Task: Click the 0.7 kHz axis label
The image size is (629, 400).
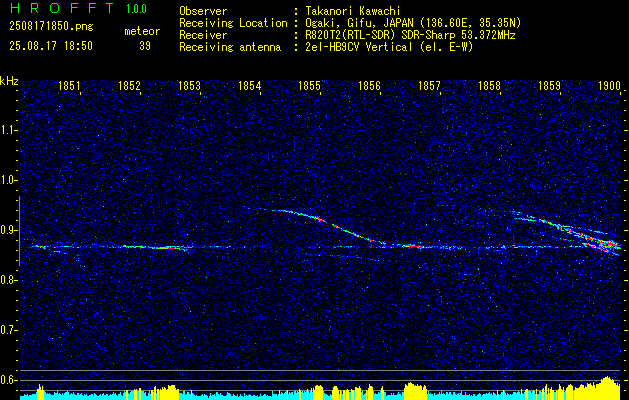Action: click(x=7, y=330)
